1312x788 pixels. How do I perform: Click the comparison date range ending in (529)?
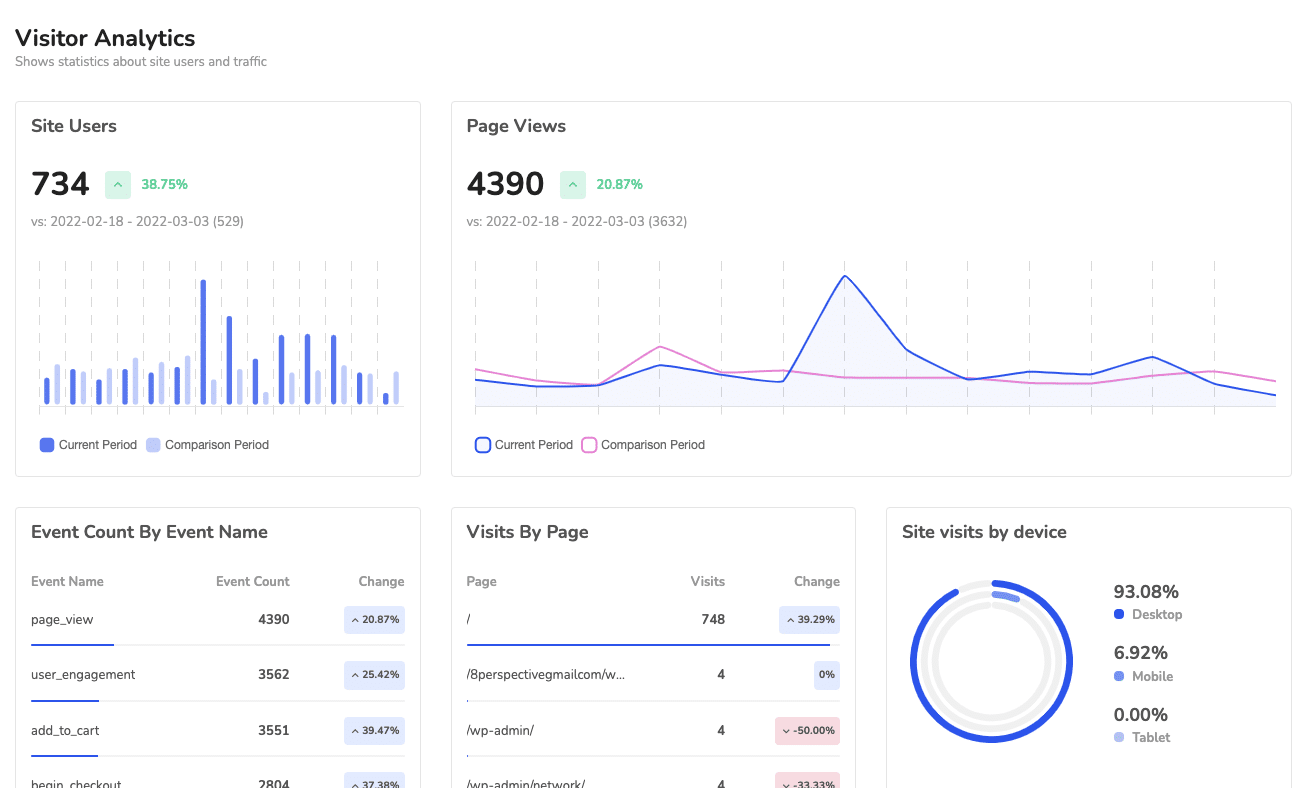pos(137,221)
